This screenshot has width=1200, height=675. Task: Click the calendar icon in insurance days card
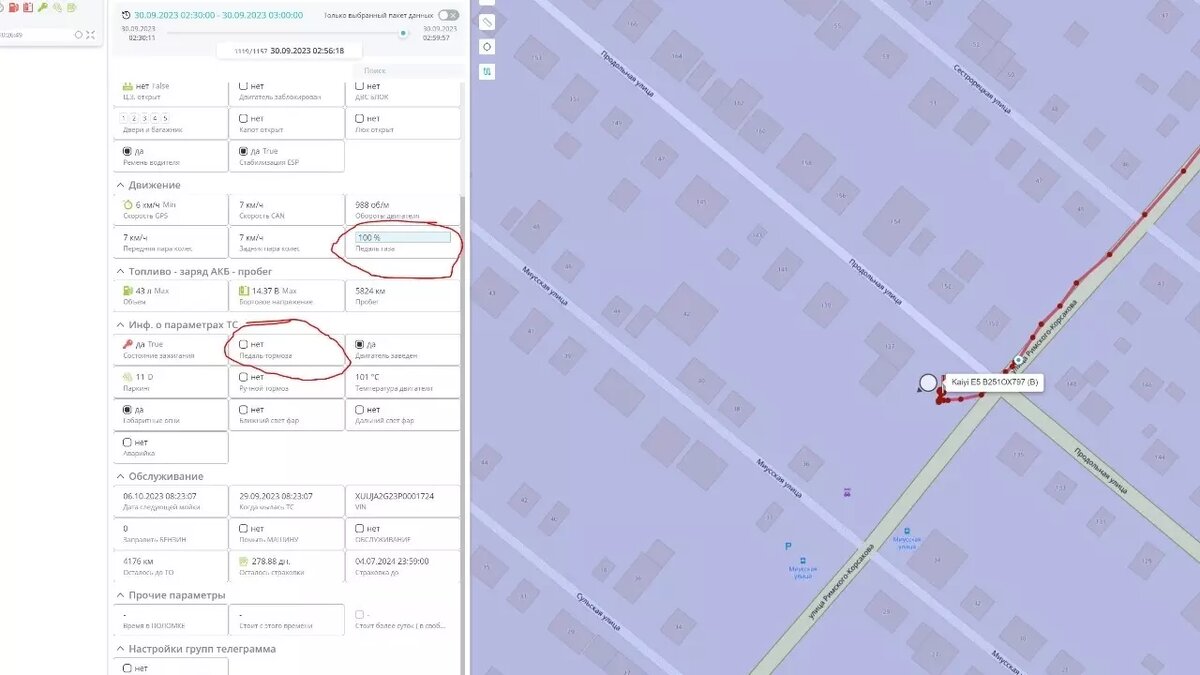(x=244, y=561)
